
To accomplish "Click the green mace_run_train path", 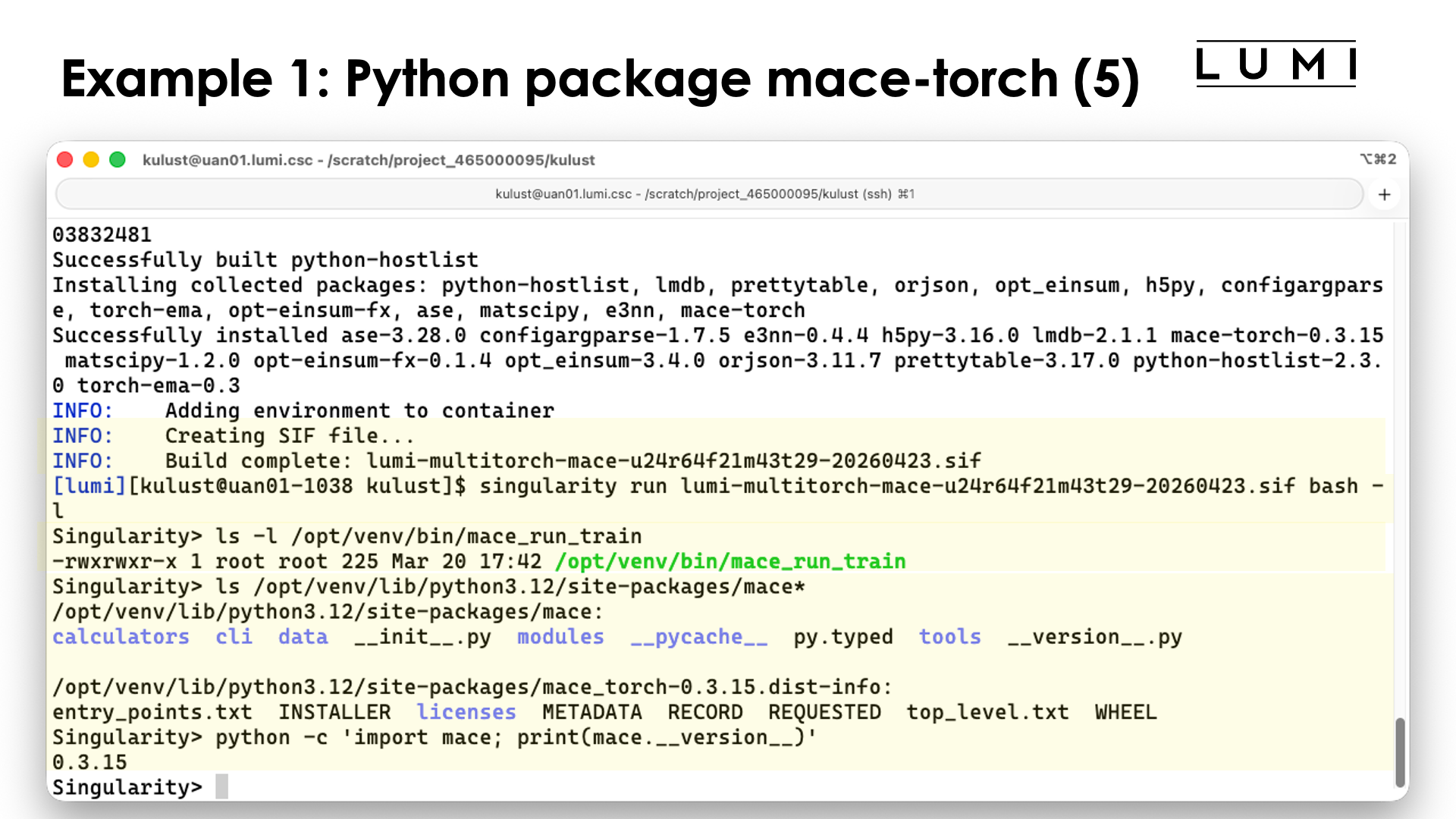I will [x=730, y=561].
